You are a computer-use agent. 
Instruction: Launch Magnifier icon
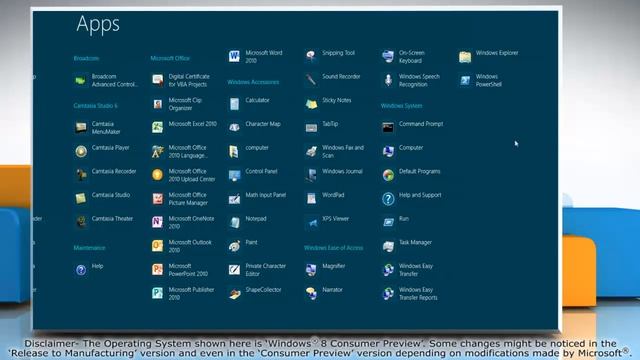pyautogui.click(x=311, y=270)
